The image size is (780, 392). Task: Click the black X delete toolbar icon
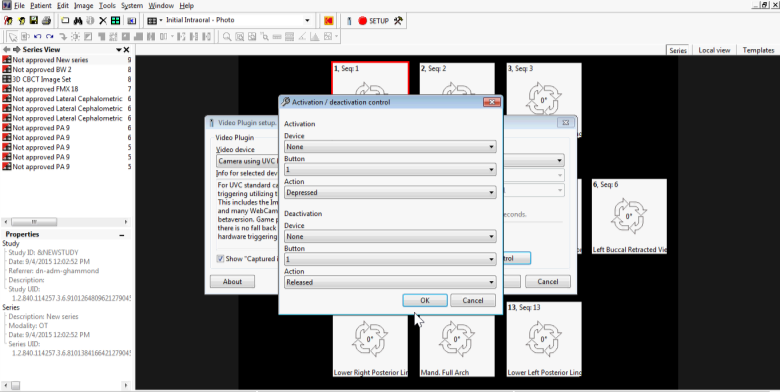102,20
